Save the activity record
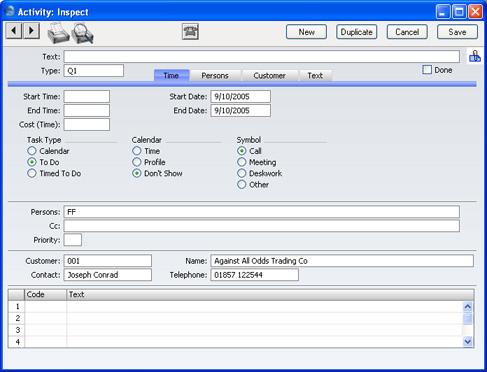Viewport: 487px width, 372px height. coord(457,32)
